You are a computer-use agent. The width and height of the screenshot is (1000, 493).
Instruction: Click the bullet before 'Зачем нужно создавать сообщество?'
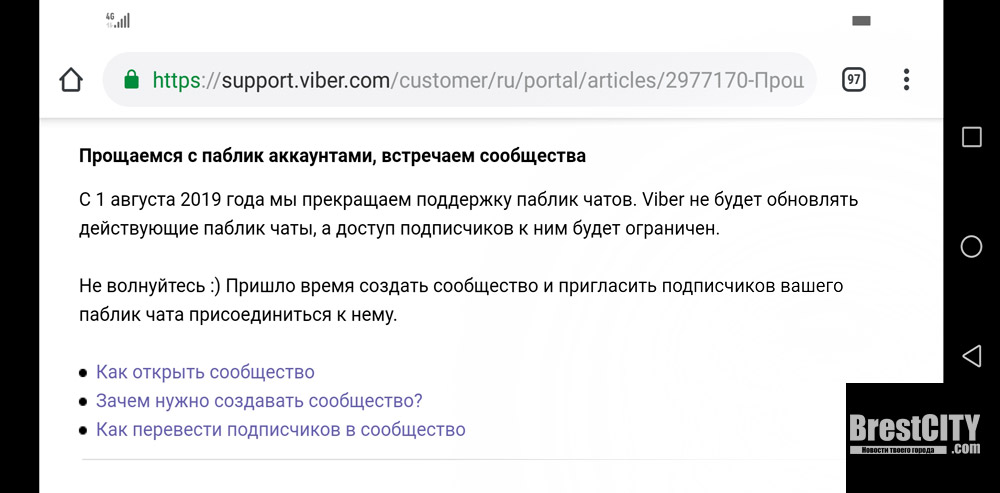click(83, 402)
